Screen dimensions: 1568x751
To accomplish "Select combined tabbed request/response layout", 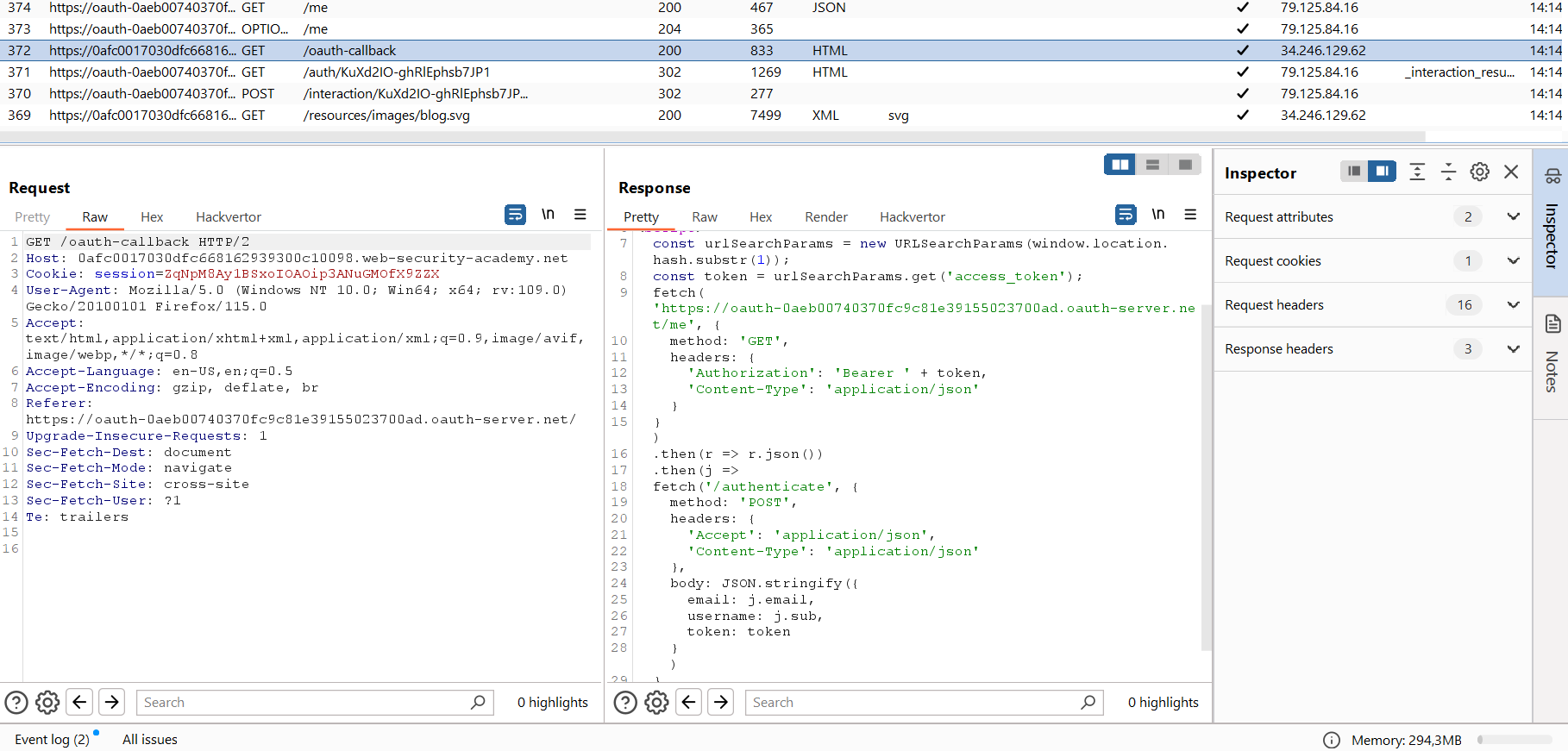I will [1185, 165].
